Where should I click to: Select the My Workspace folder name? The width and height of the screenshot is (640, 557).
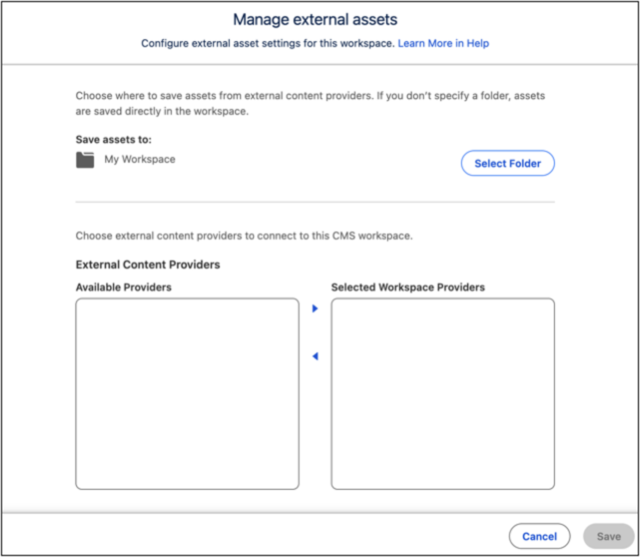pyautogui.click(x=140, y=159)
